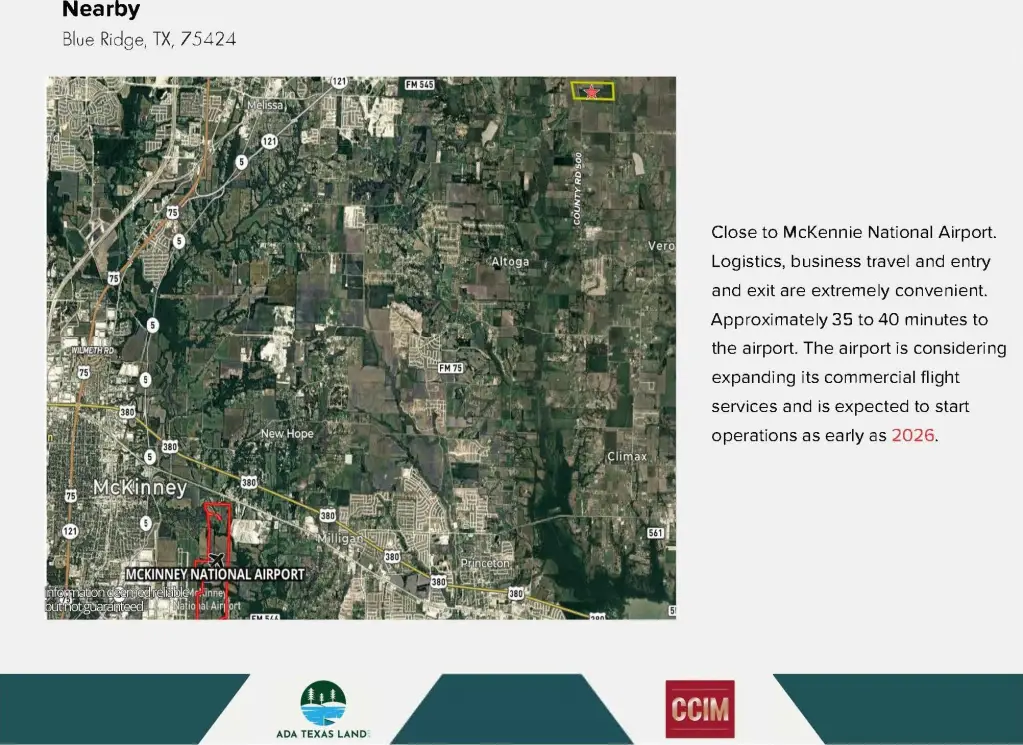Click the 'Approximately 35 to 40 minutes' line

pyautogui.click(x=849, y=320)
